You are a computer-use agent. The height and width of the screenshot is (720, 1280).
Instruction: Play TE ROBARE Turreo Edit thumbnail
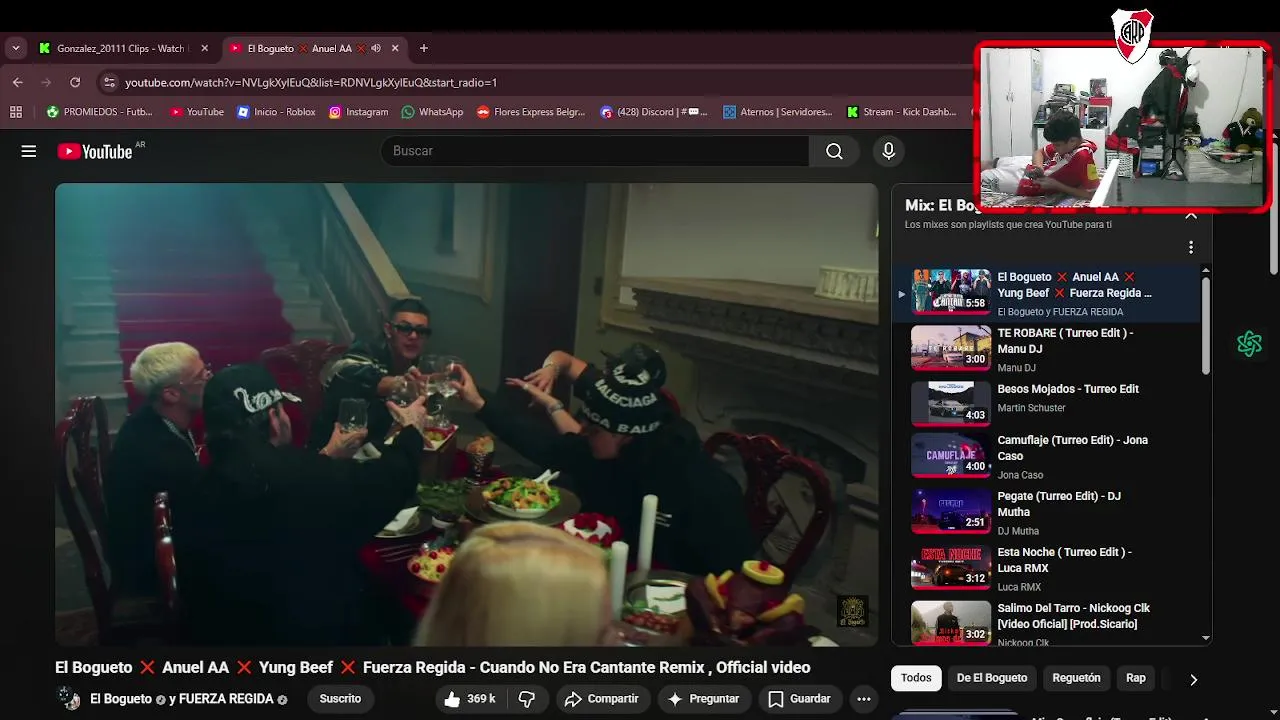[x=951, y=348]
